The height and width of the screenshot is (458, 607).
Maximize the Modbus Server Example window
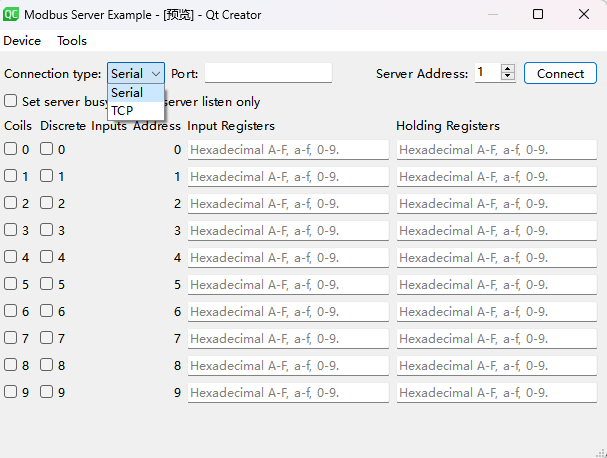tap(538, 14)
